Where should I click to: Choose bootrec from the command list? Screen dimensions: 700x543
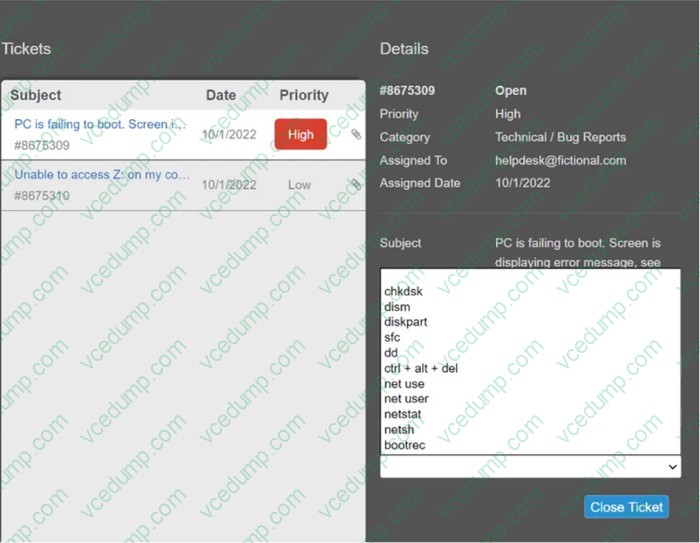404,445
